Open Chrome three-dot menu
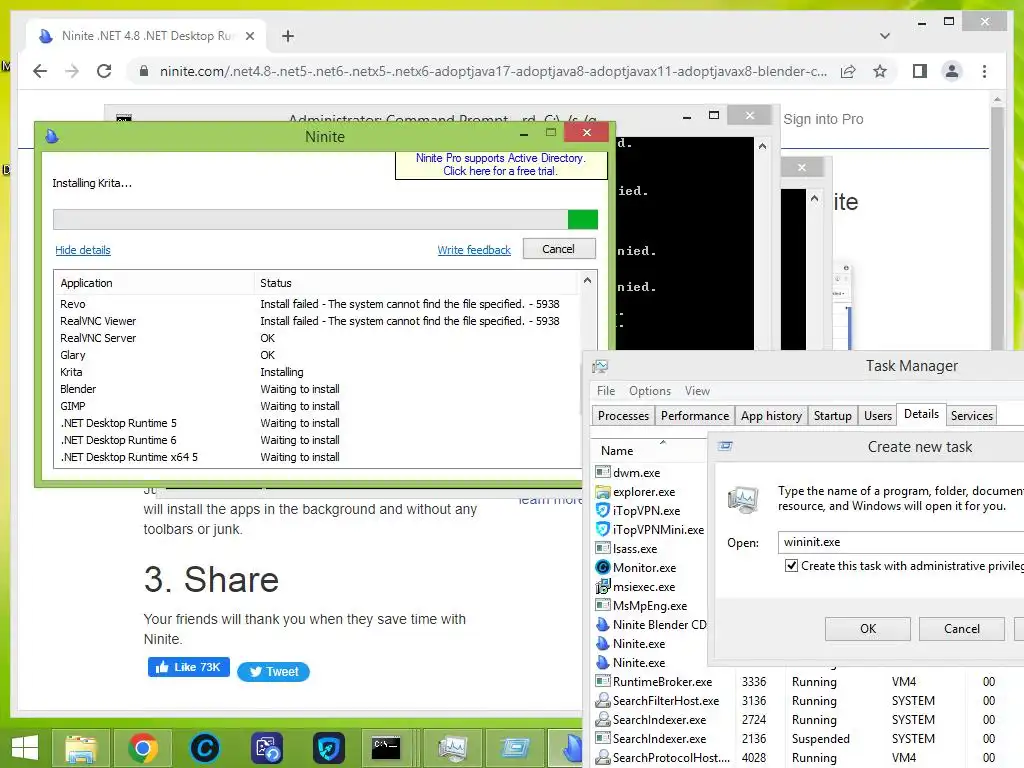Screen dimensions: 1024x768 [984, 71]
